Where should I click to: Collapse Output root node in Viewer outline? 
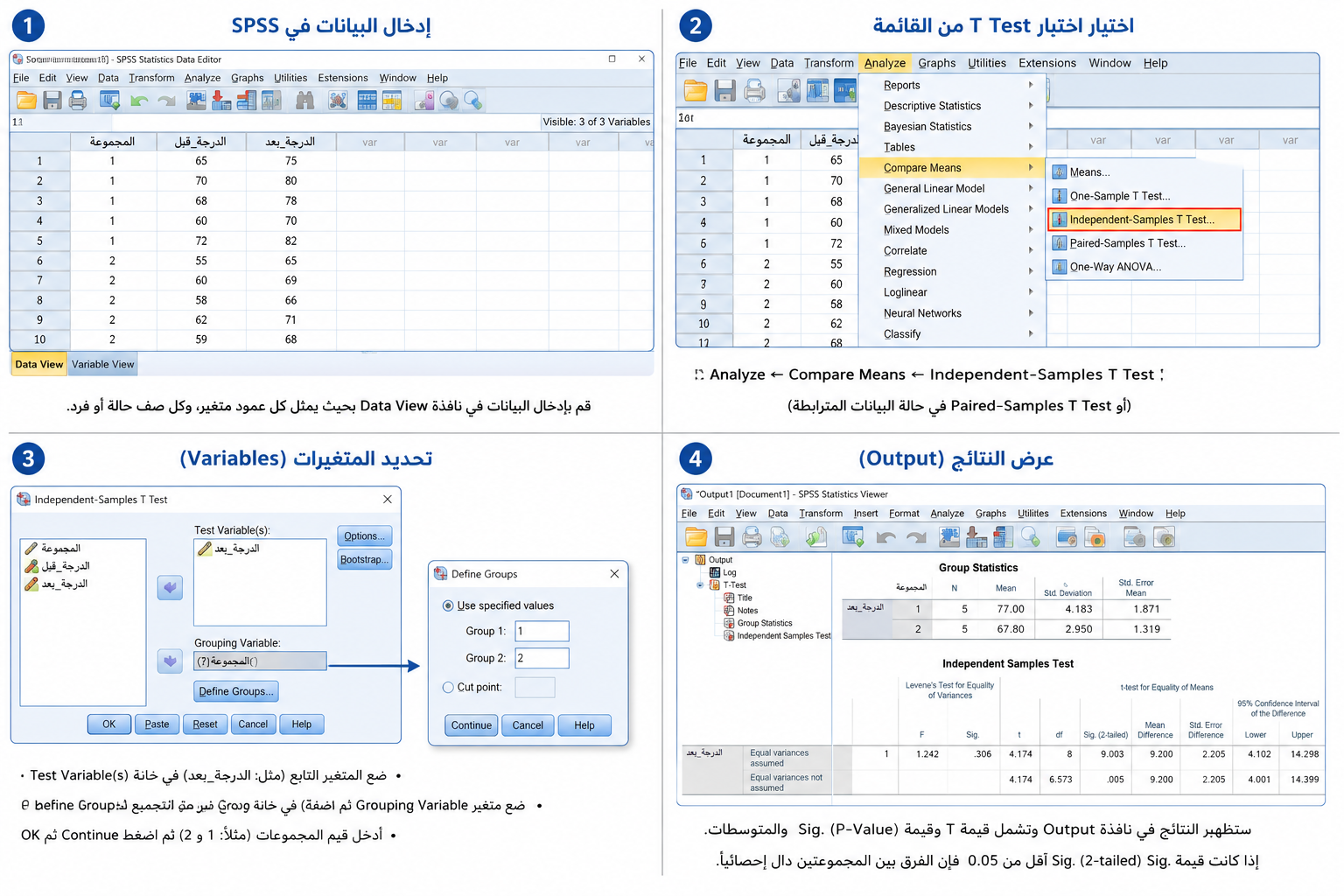[x=685, y=559]
